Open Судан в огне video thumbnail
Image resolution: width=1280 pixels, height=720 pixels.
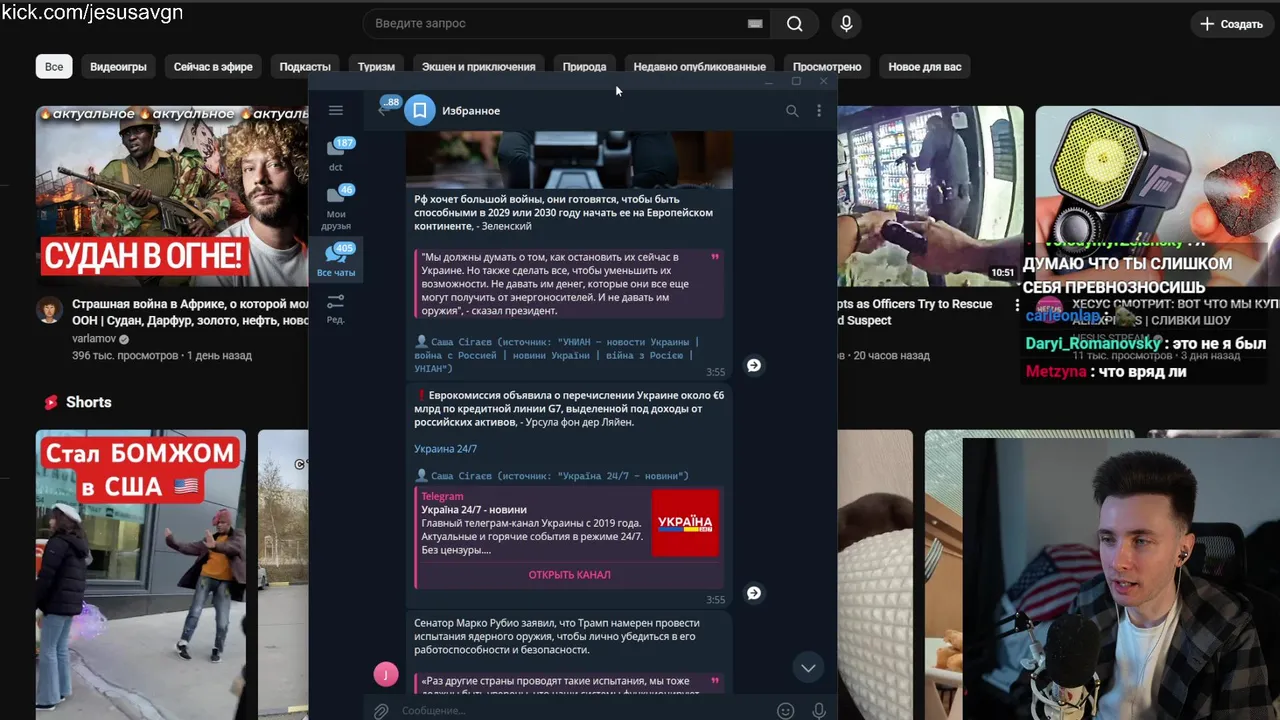pyautogui.click(x=172, y=196)
